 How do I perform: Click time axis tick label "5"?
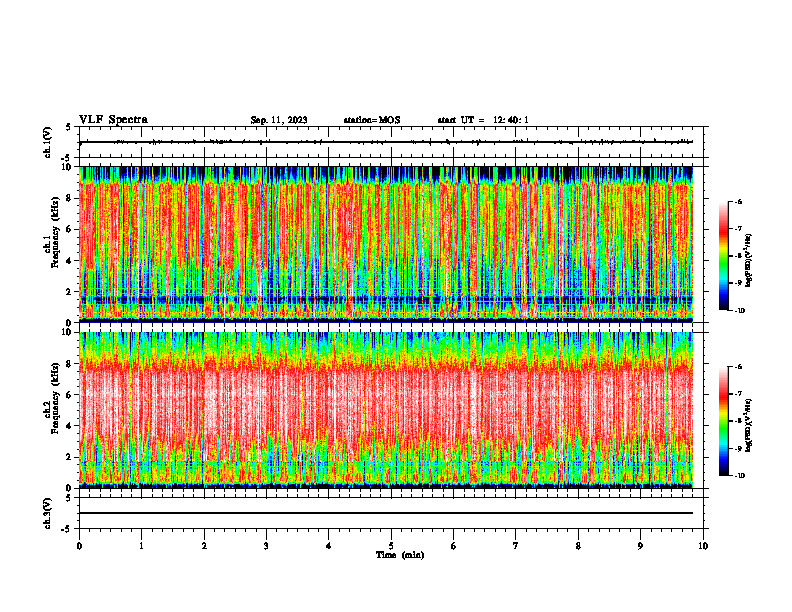(391, 546)
